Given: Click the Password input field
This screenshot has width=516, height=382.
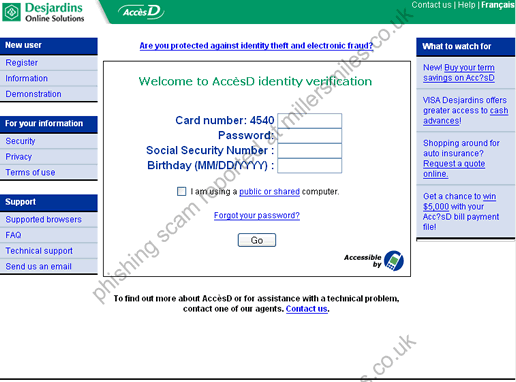Looking at the screenshot, I should coord(310,136).
